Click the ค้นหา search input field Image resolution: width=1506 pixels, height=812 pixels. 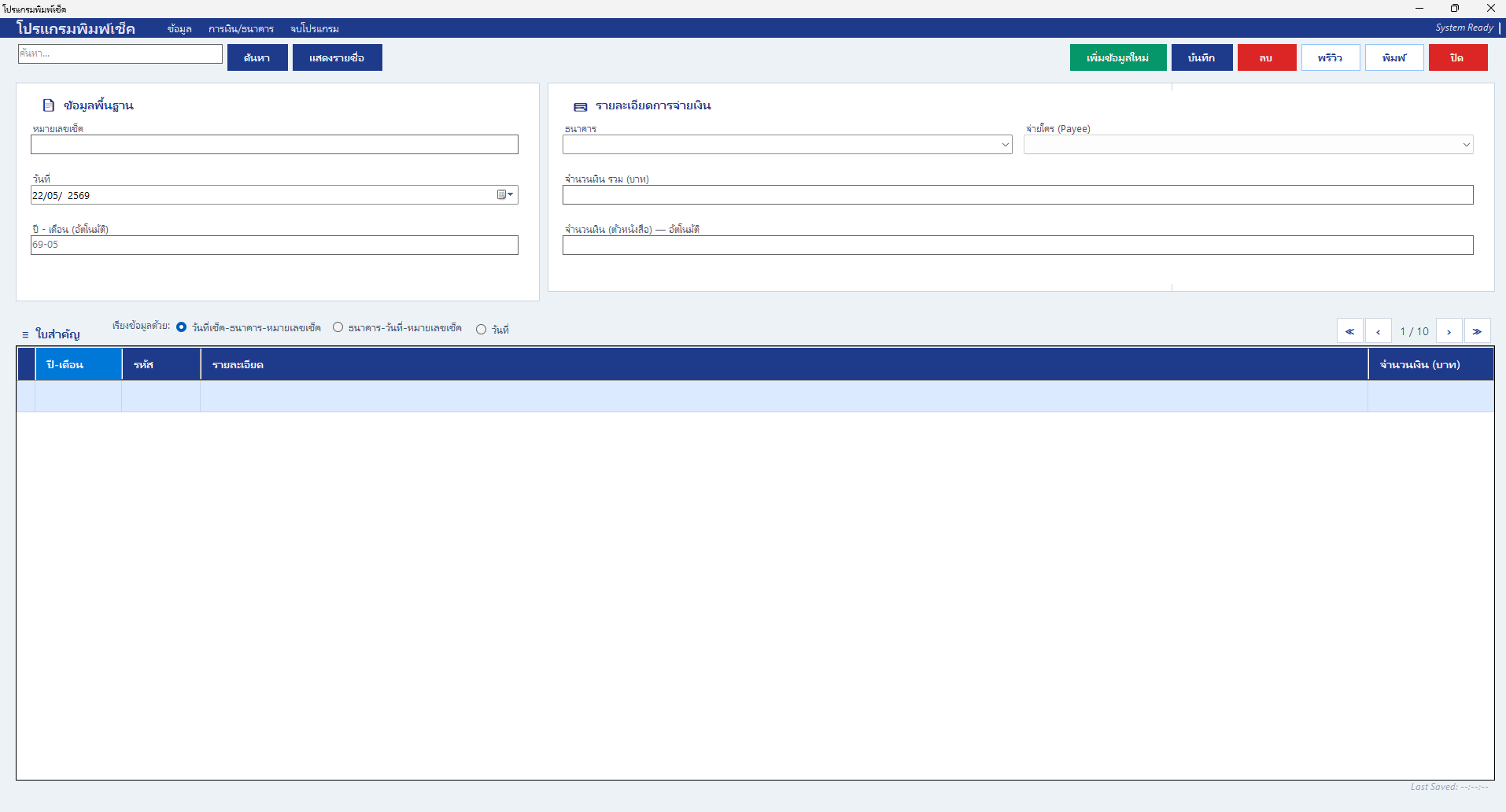pyautogui.click(x=120, y=54)
